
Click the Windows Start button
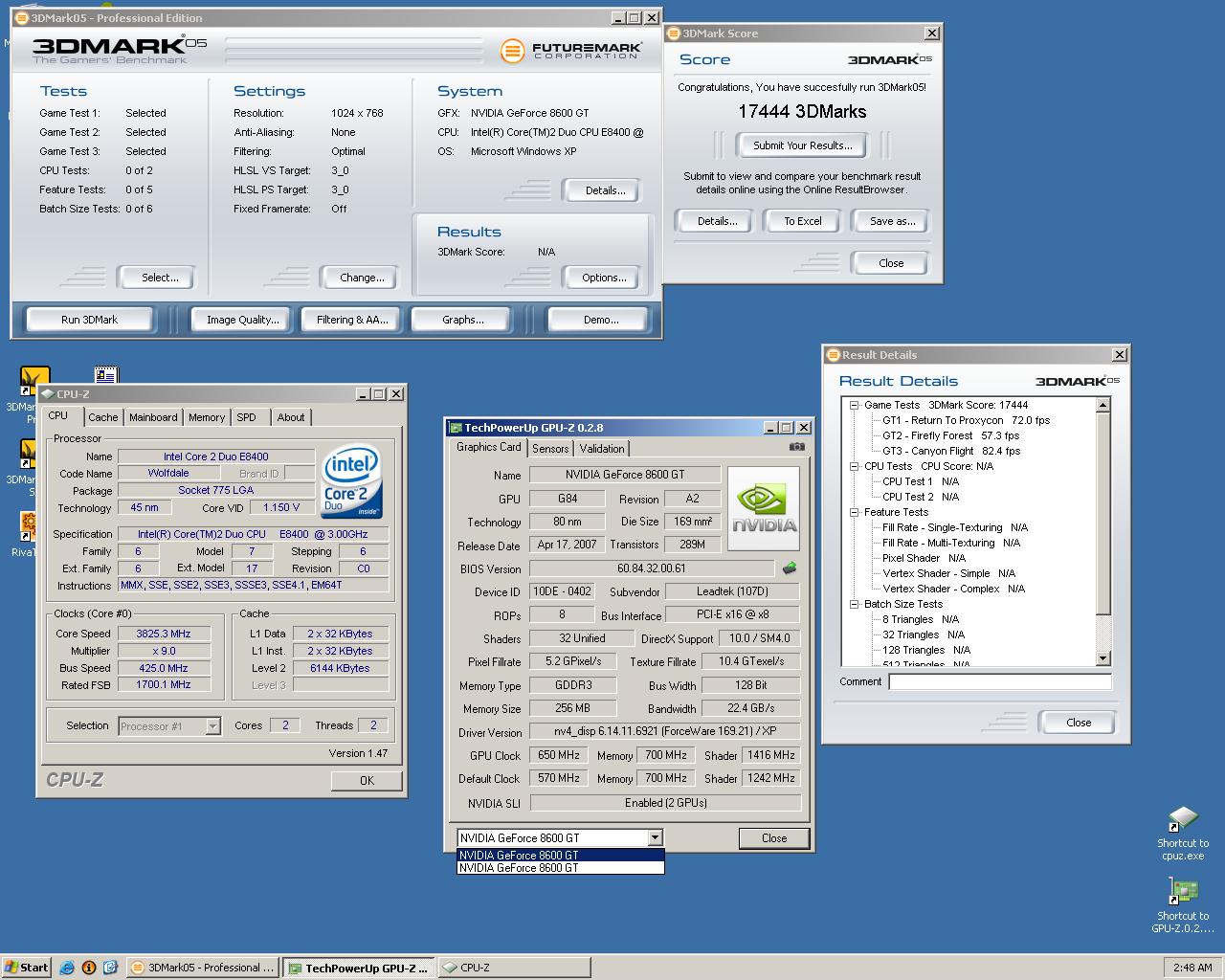point(26,968)
